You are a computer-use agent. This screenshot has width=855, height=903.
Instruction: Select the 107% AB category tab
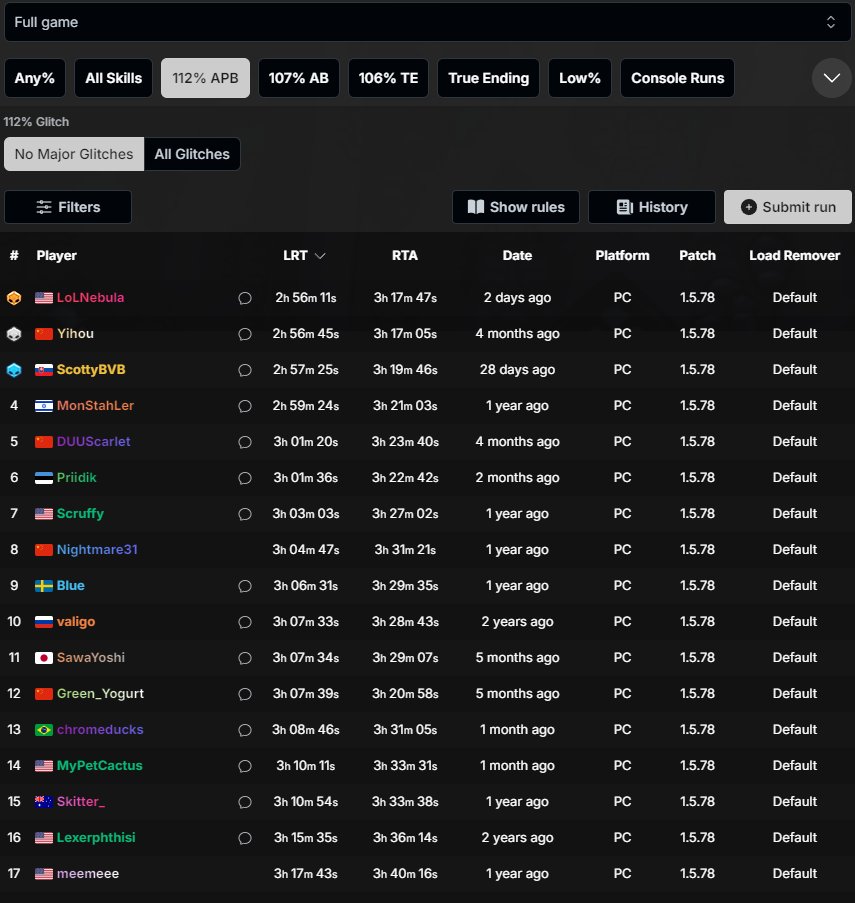(299, 78)
